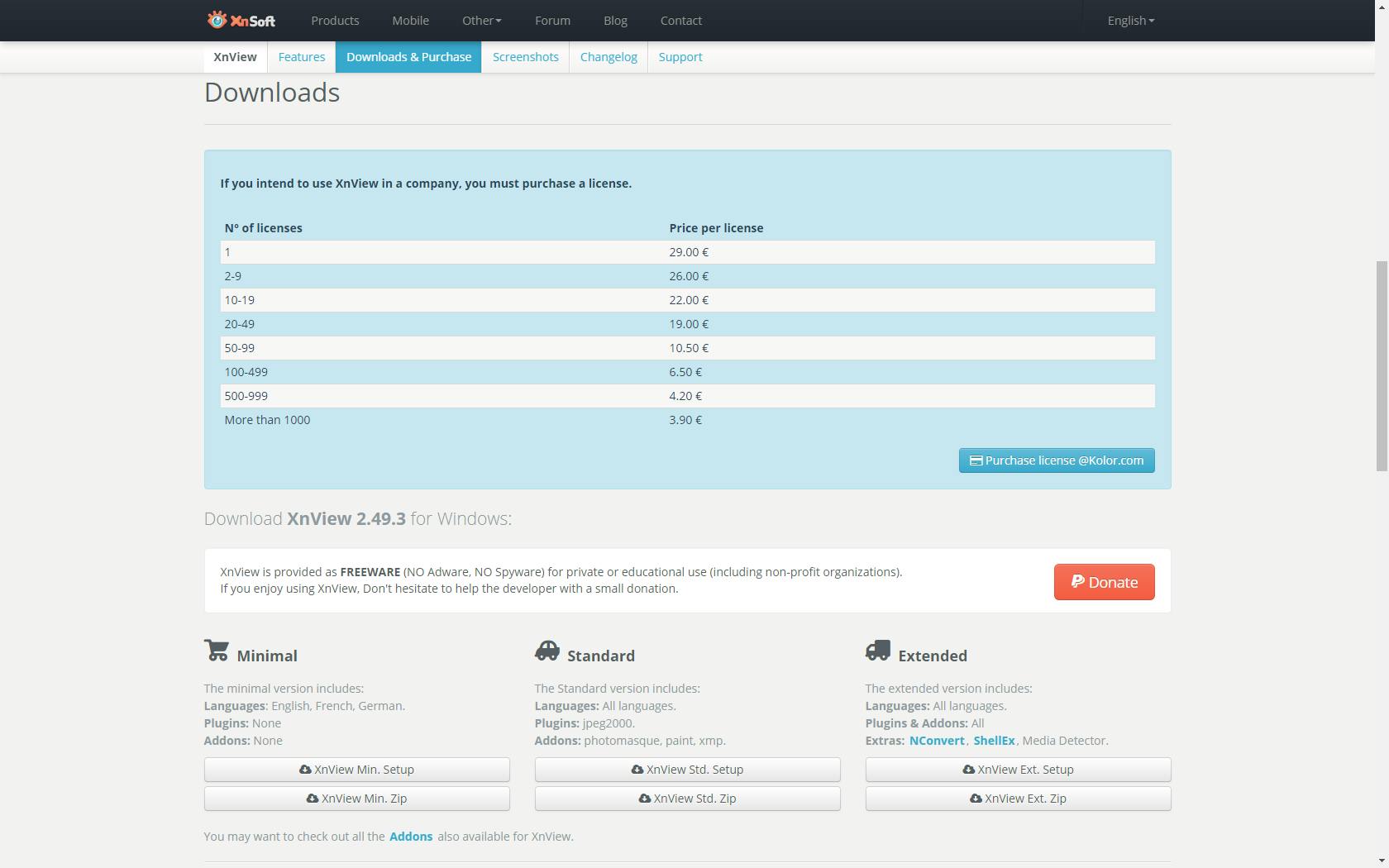Click the 20-49 licenses cell
Viewport: 1389px width, 868px height.
coord(443,324)
